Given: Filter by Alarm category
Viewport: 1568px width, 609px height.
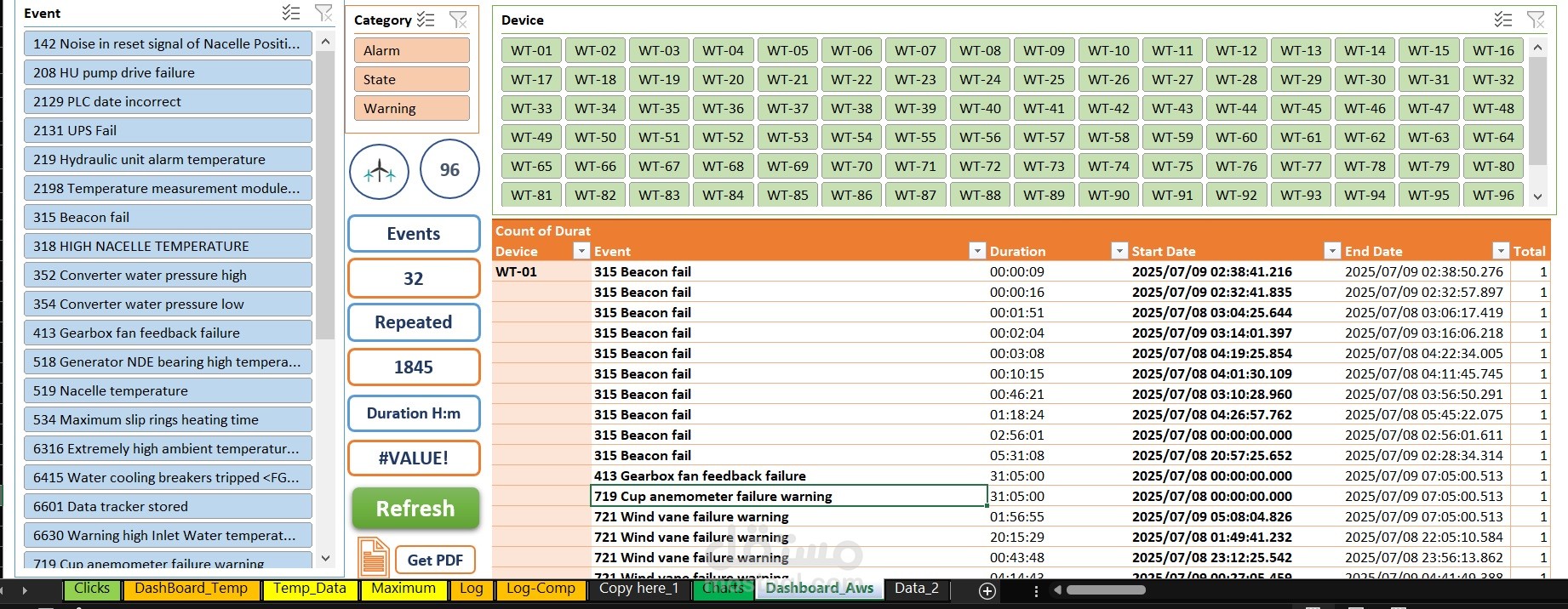Looking at the screenshot, I should 411,50.
